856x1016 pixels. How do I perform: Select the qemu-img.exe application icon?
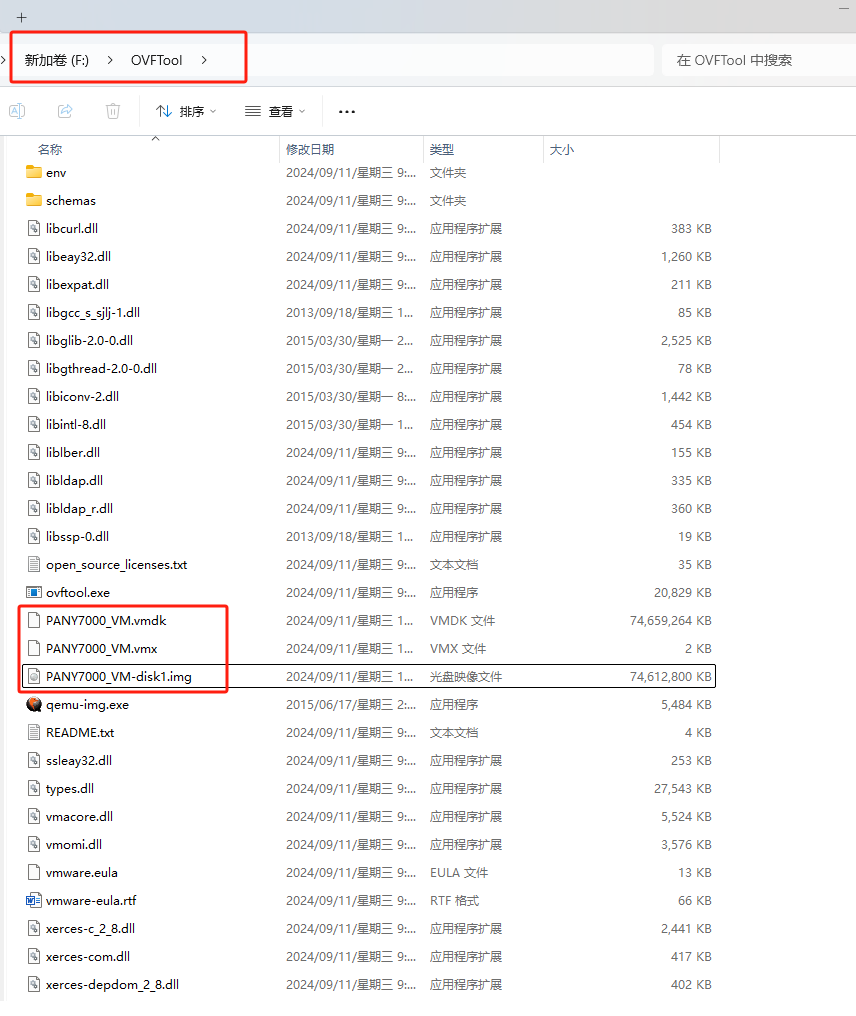point(34,705)
